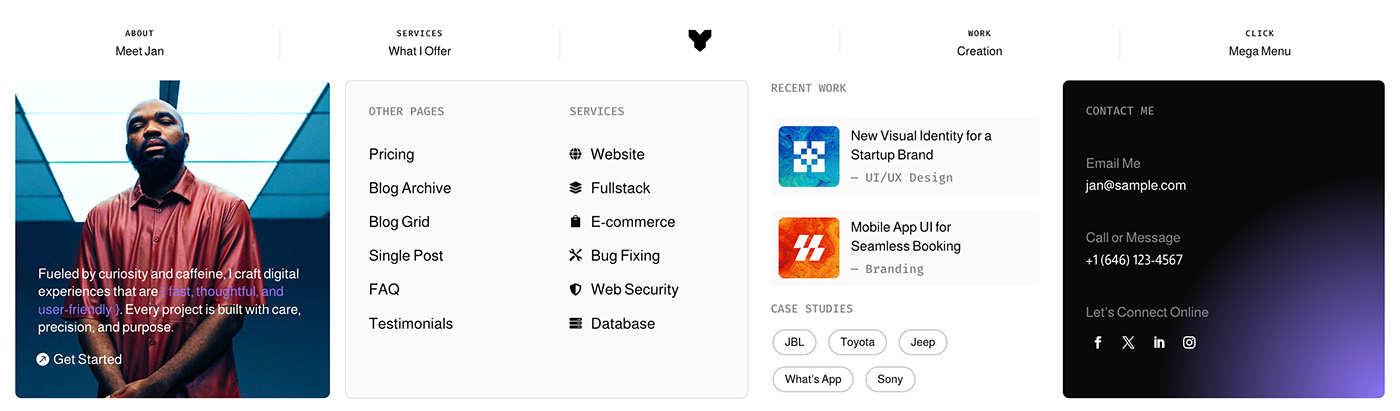This screenshot has width=1400, height=411.
Task: Open New Visual Identity project thumbnail
Action: [x=809, y=156]
